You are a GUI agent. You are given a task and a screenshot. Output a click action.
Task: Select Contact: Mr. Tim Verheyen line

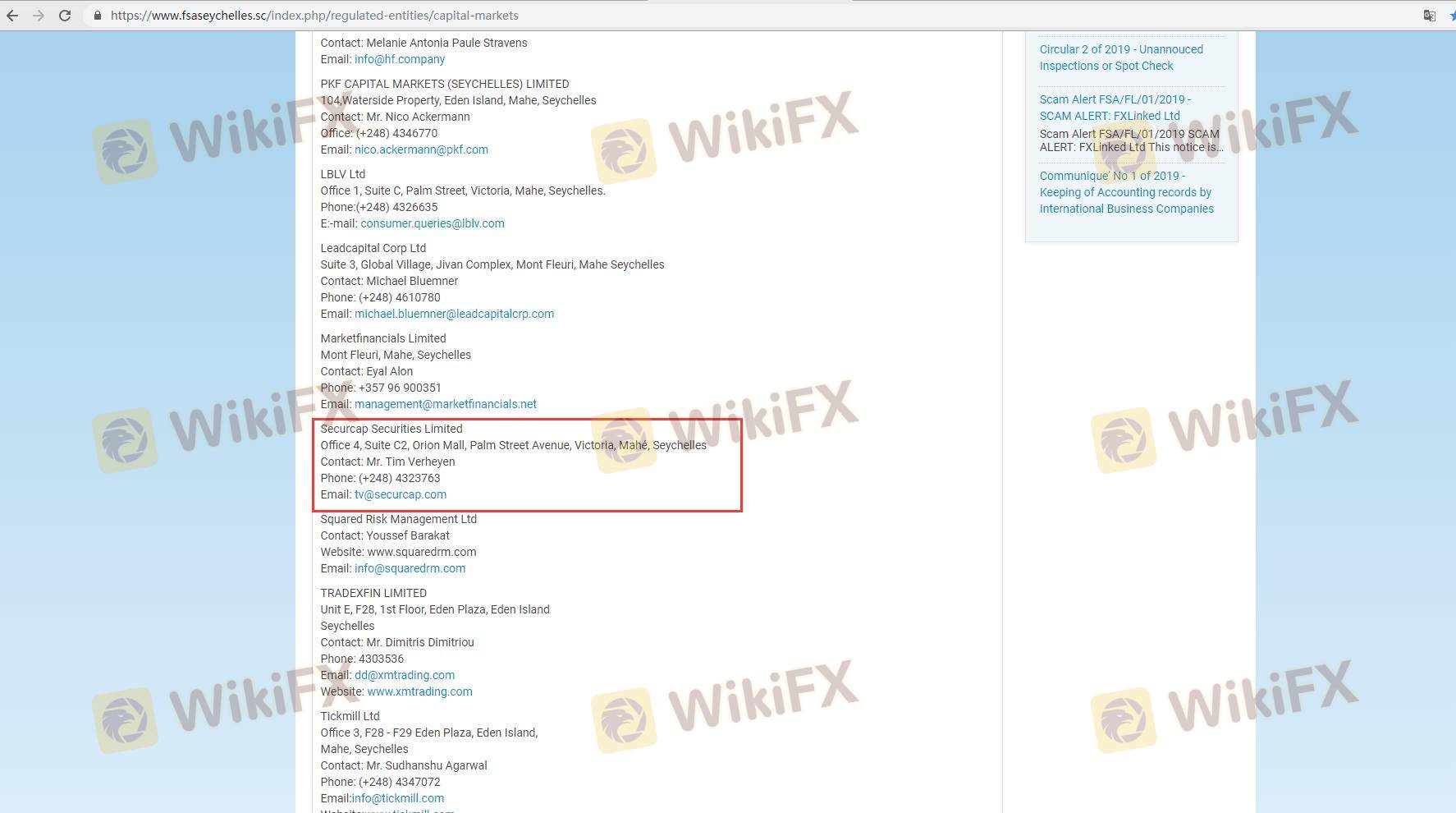pyautogui.click(x=387, y=462)
